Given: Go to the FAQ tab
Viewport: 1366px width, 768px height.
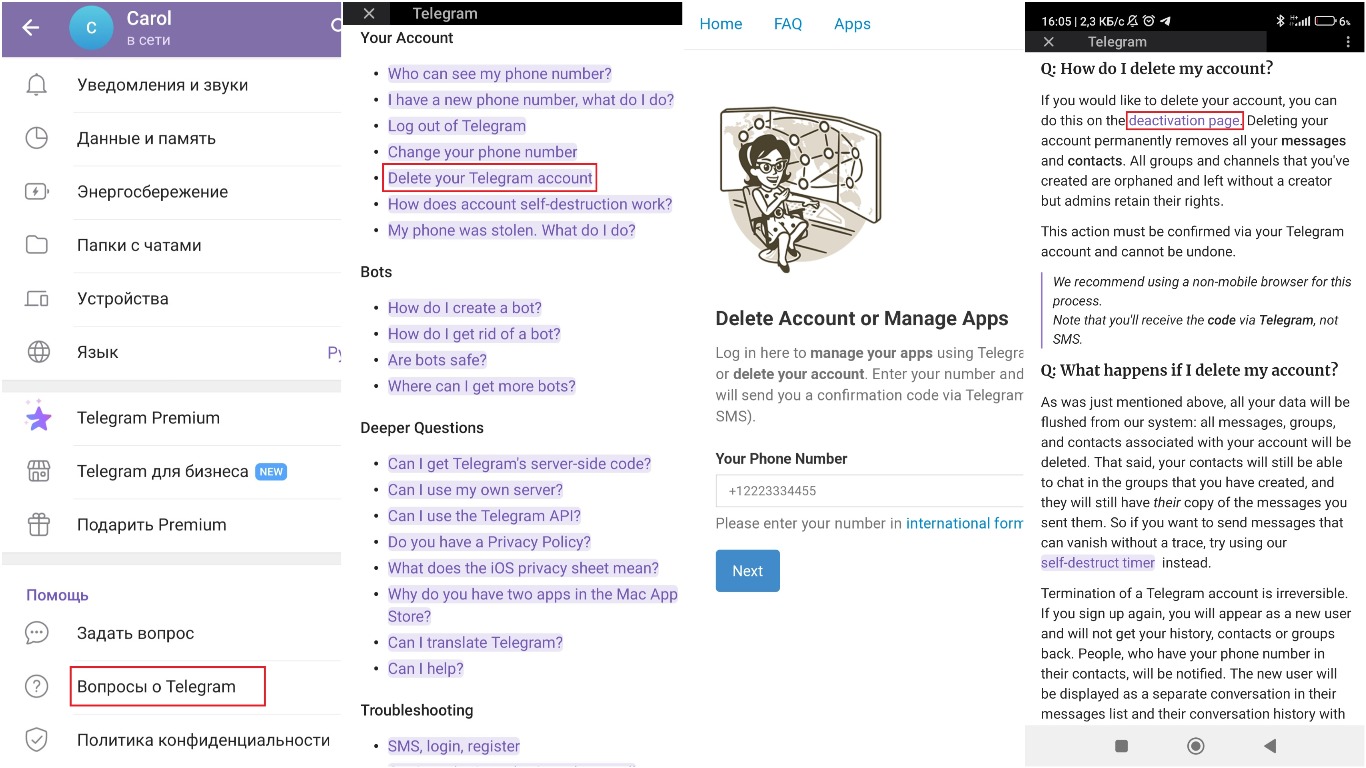Looking at the screenshot, I should click(788, 24).
